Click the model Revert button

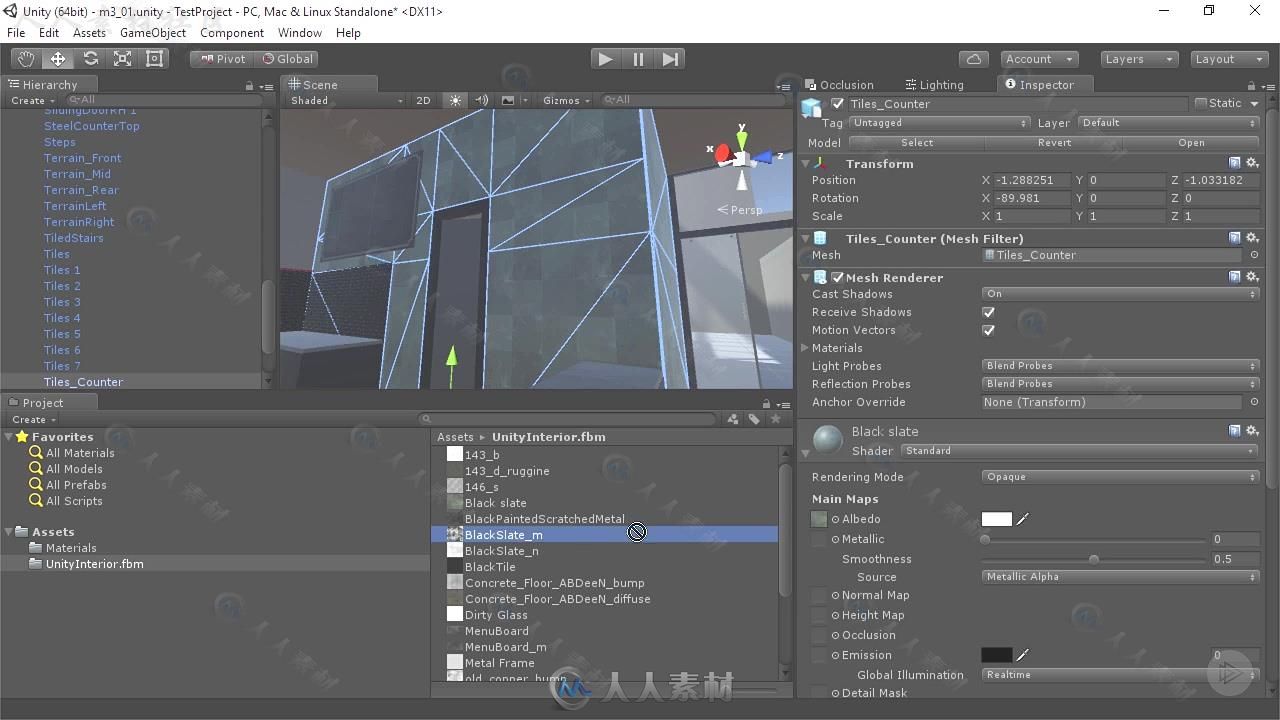click(x=1054, y=143)
